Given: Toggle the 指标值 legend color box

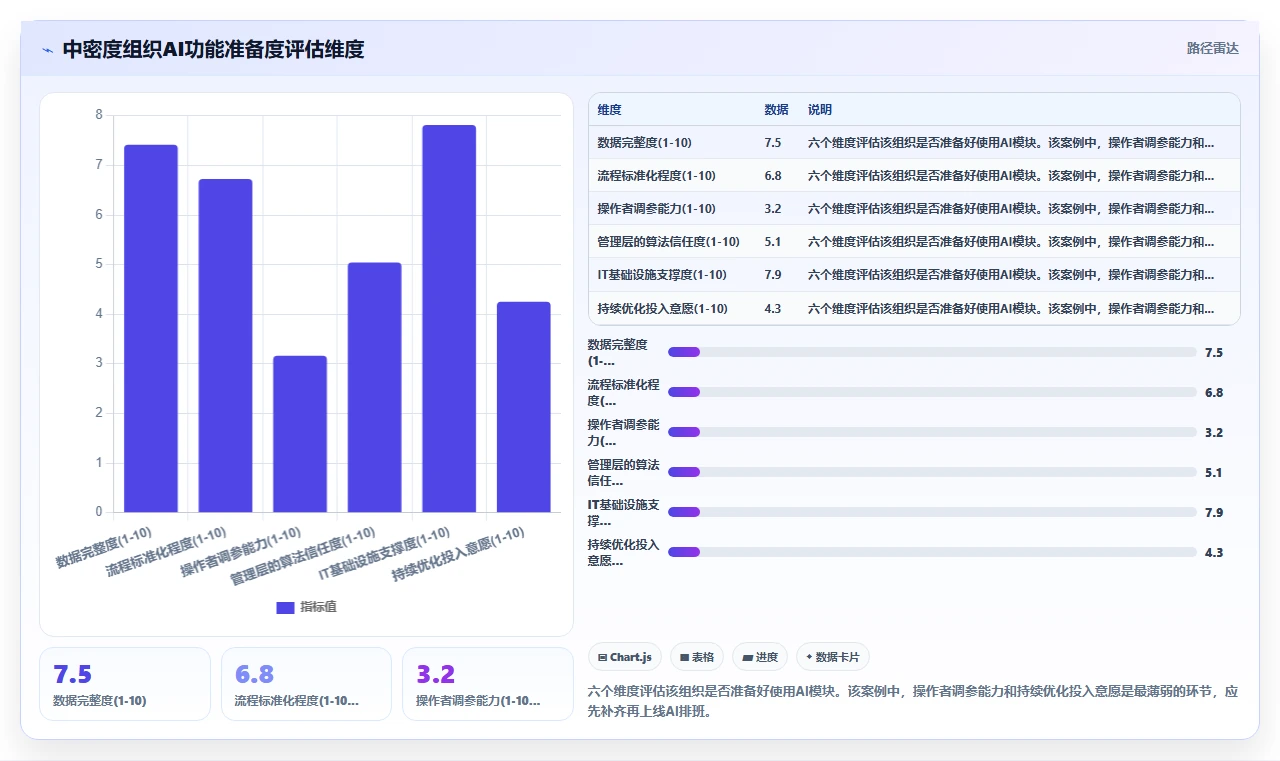Looking at the screenshot, I should click(285, 607).
